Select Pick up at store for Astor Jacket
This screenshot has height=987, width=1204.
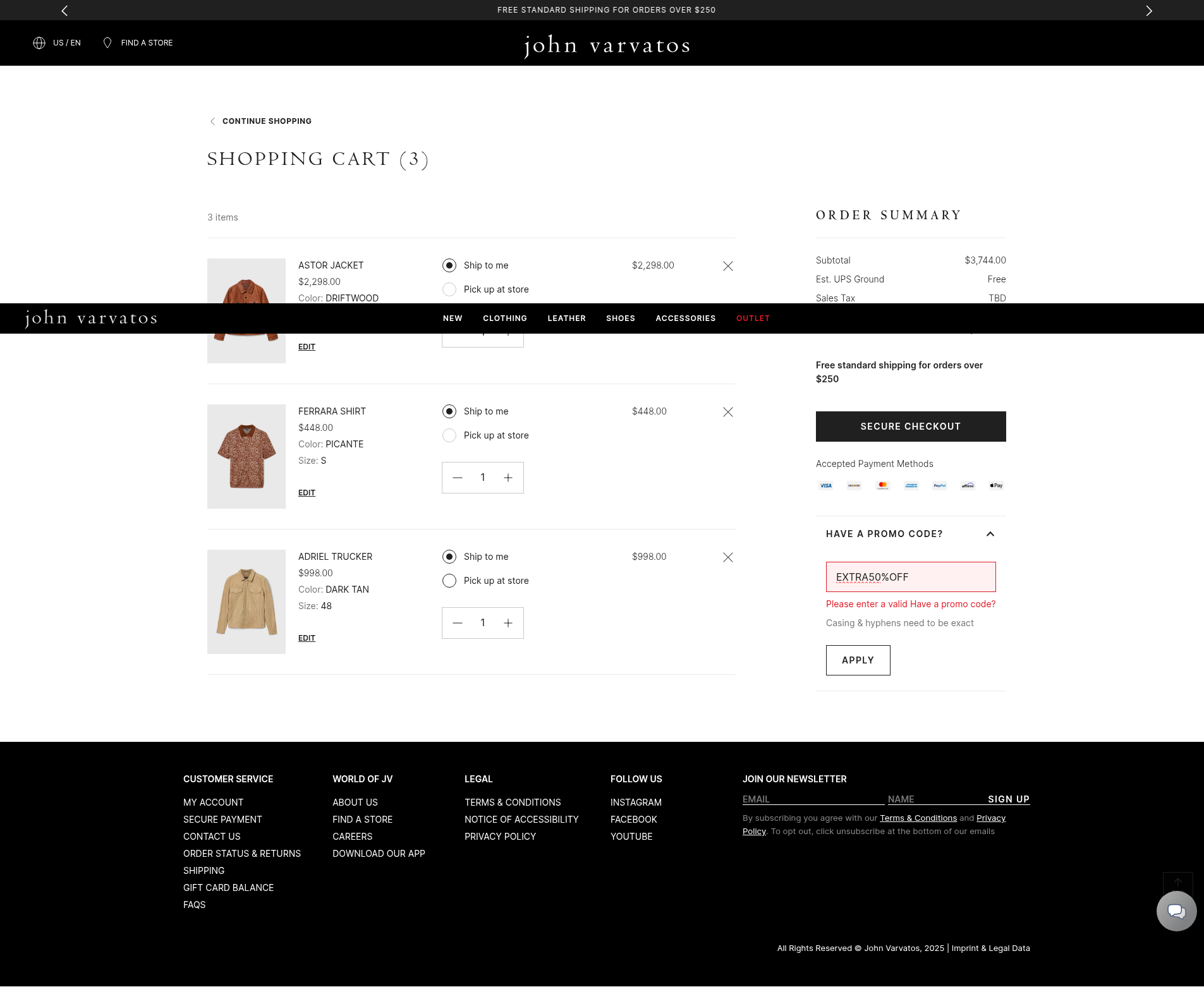click(x=449, y=289)
